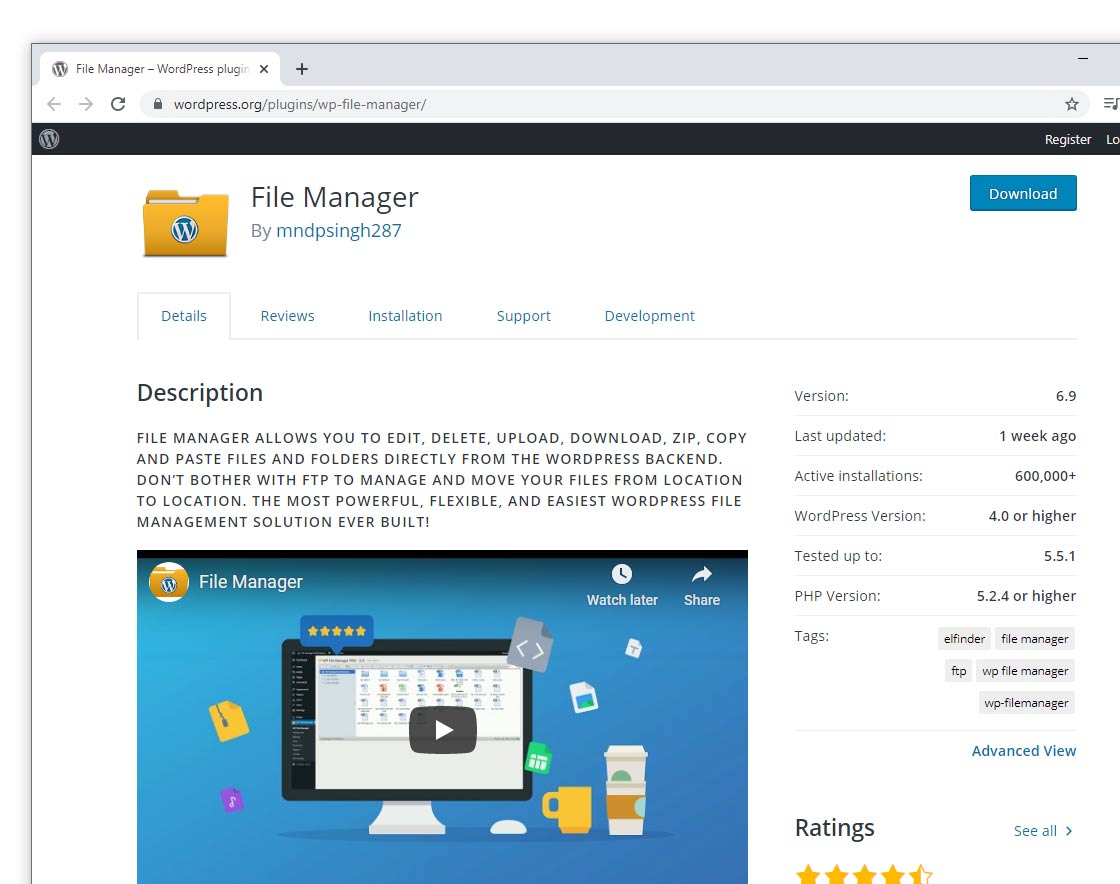Open author mndpsingh287 profile link
Screen dimensions: 1120x884
339,231
